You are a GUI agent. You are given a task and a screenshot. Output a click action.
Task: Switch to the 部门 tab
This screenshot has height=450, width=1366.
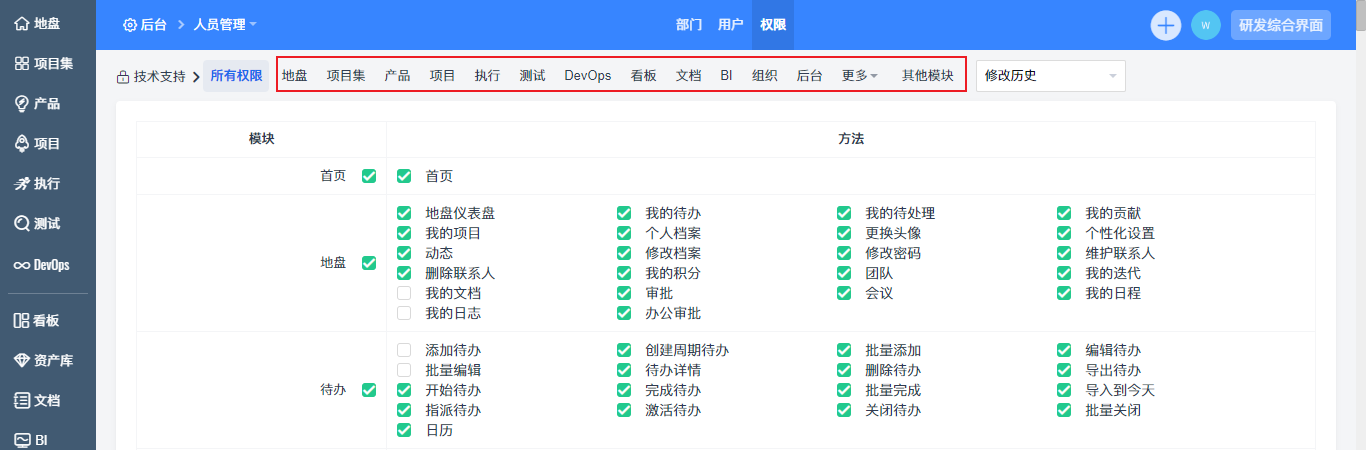[689, 25]
